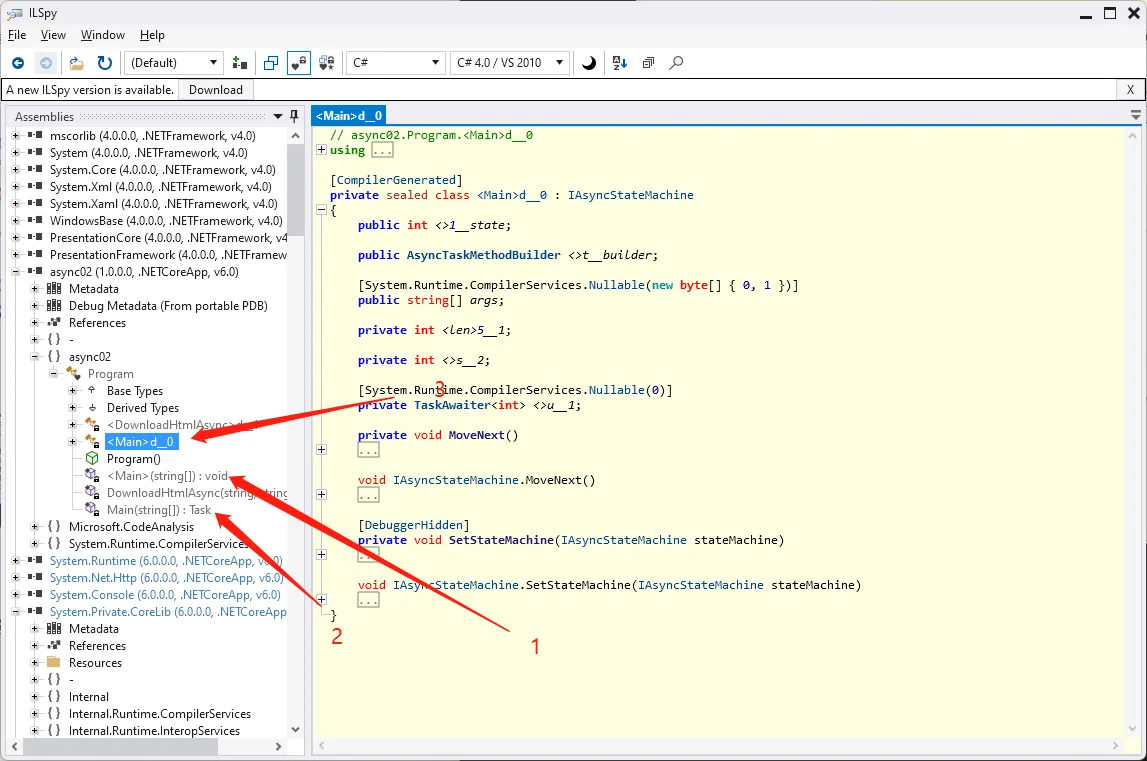Select the System.Net.Http assembly
Screen dimensions: 1147x761
click(x=167, y=577)
